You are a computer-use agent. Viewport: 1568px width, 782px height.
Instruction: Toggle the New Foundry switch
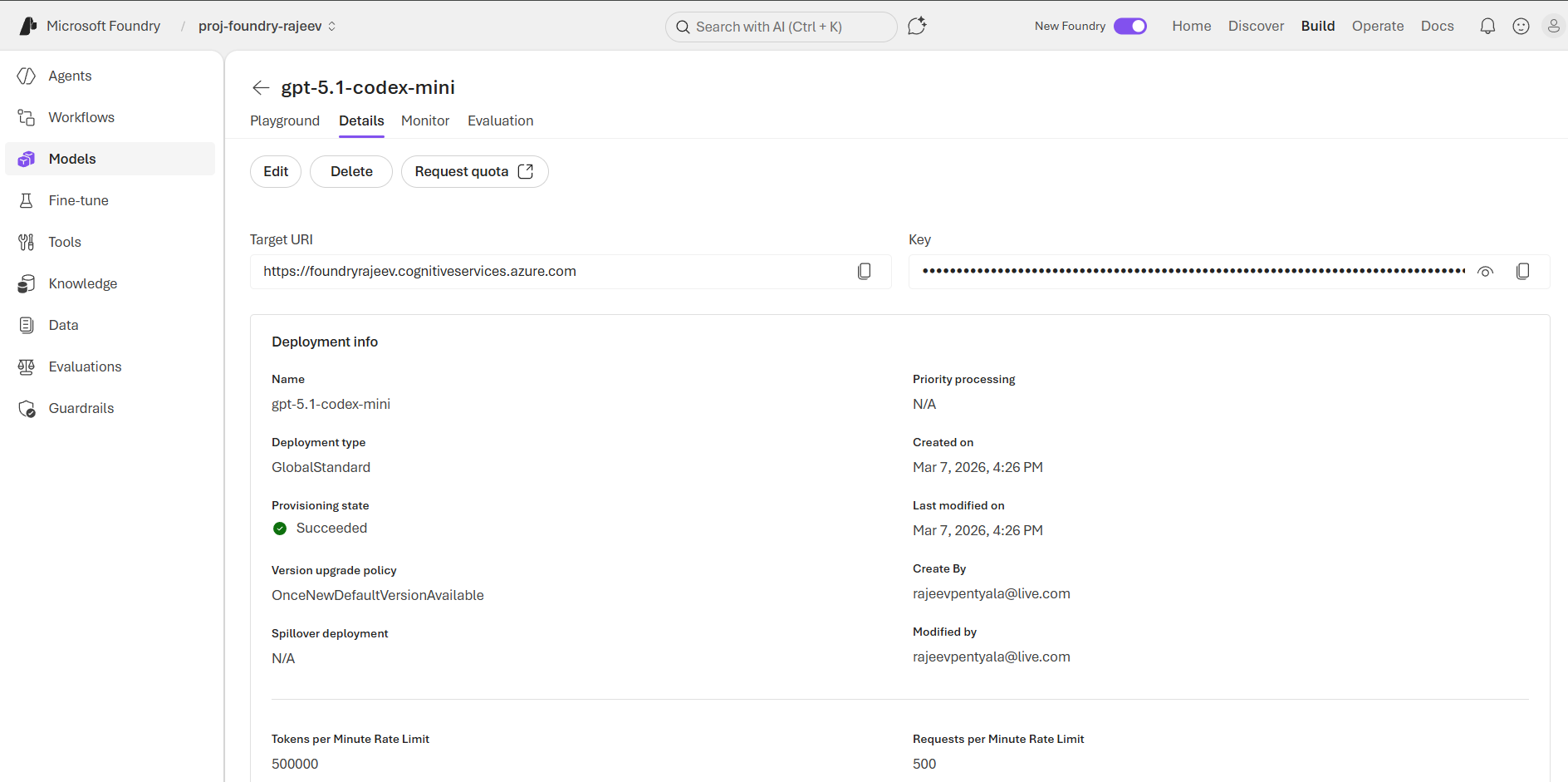[1129, 27]
